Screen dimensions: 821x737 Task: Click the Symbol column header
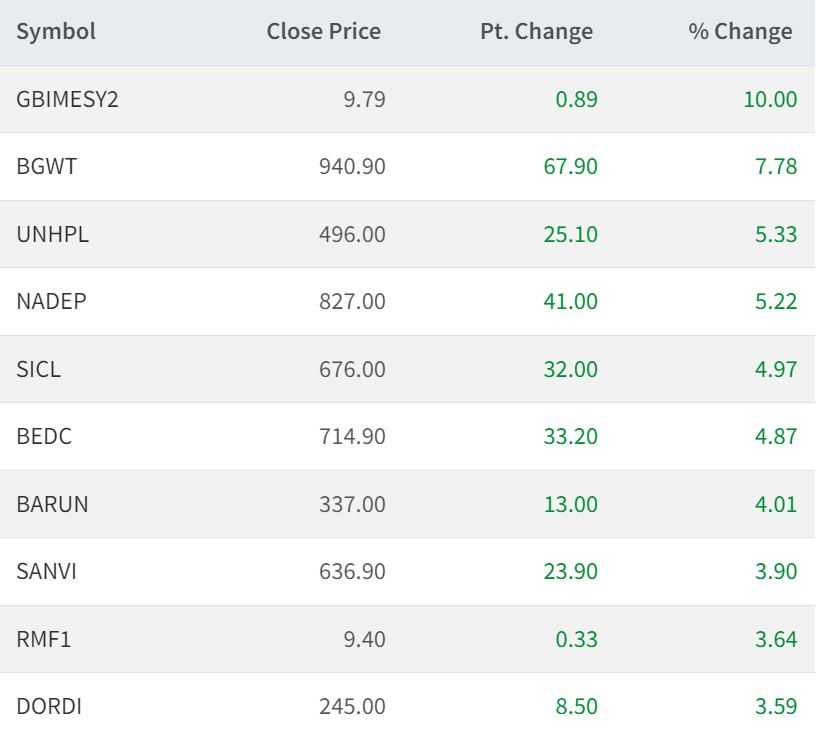[x=56, y=32]
